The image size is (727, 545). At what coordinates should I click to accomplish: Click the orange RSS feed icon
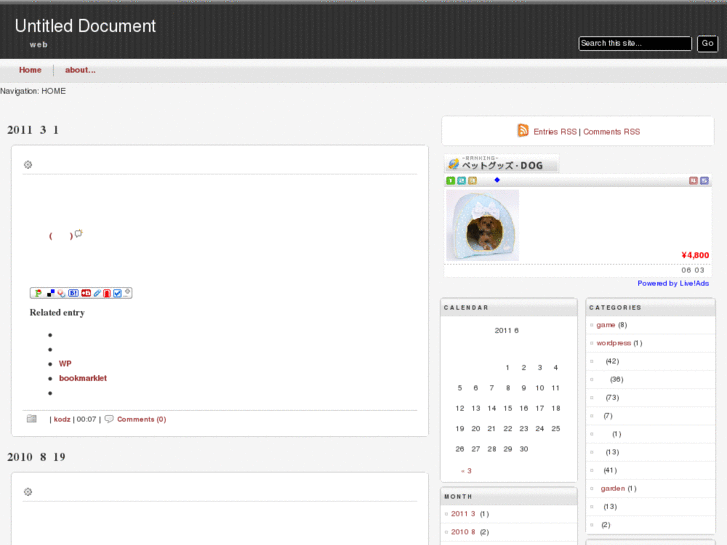tap(523, 131)
